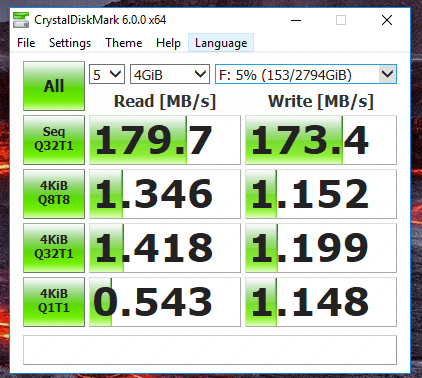Expand the 4GiB test size dropdown

[x=170, y=74]
